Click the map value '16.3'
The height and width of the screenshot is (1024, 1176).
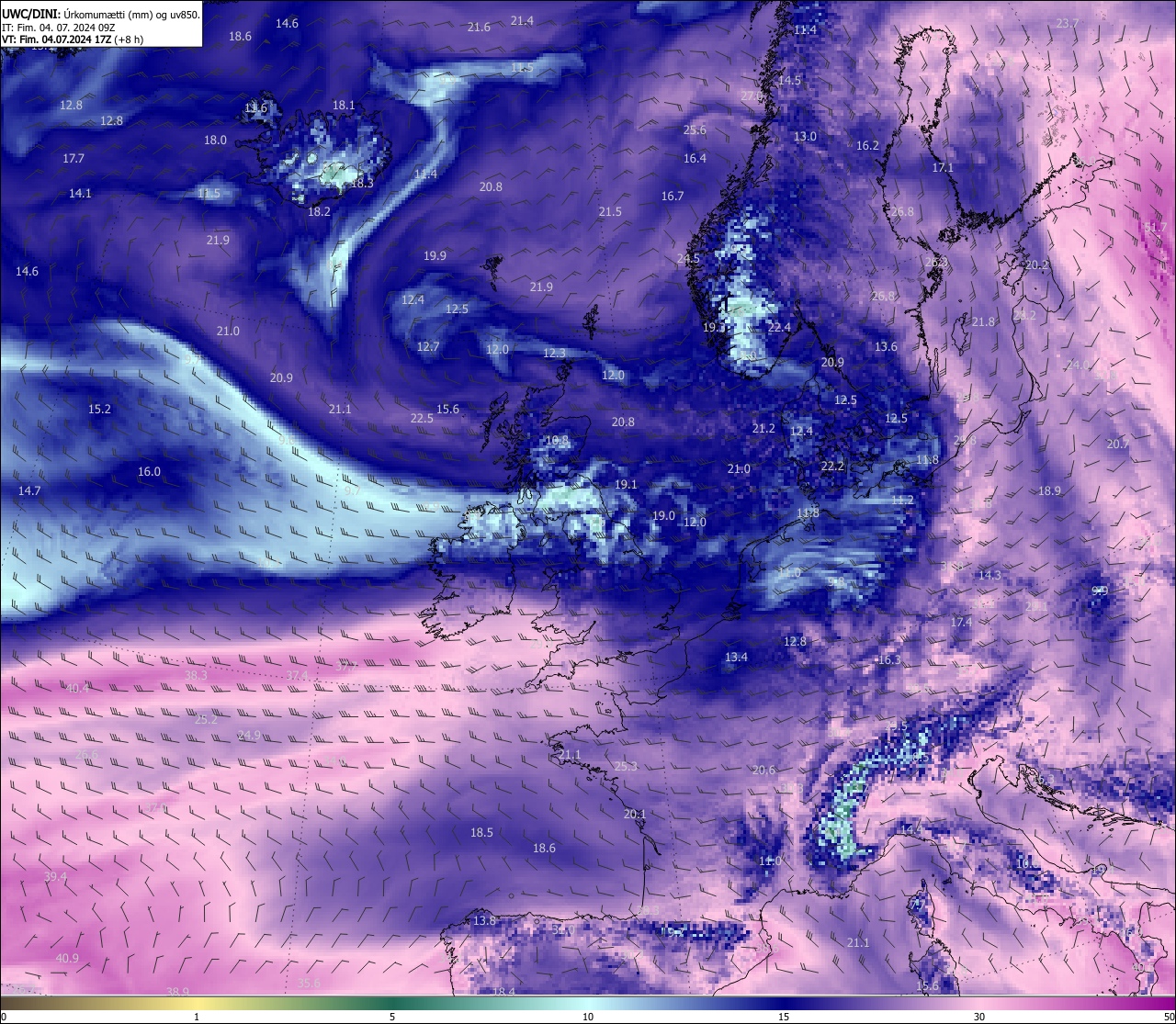pos(889,659)
